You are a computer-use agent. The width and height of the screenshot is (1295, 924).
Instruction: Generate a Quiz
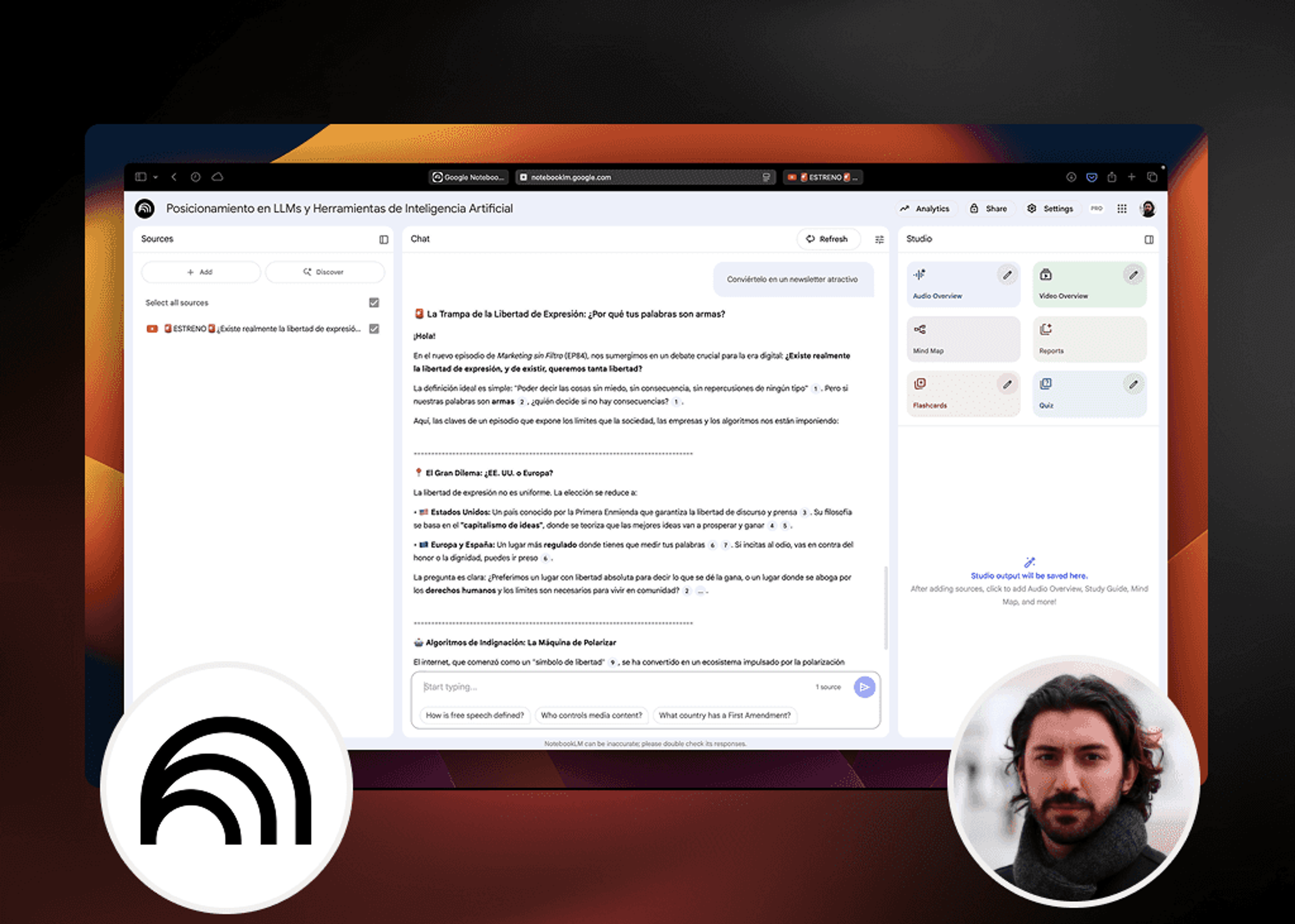pos(1090,394)
